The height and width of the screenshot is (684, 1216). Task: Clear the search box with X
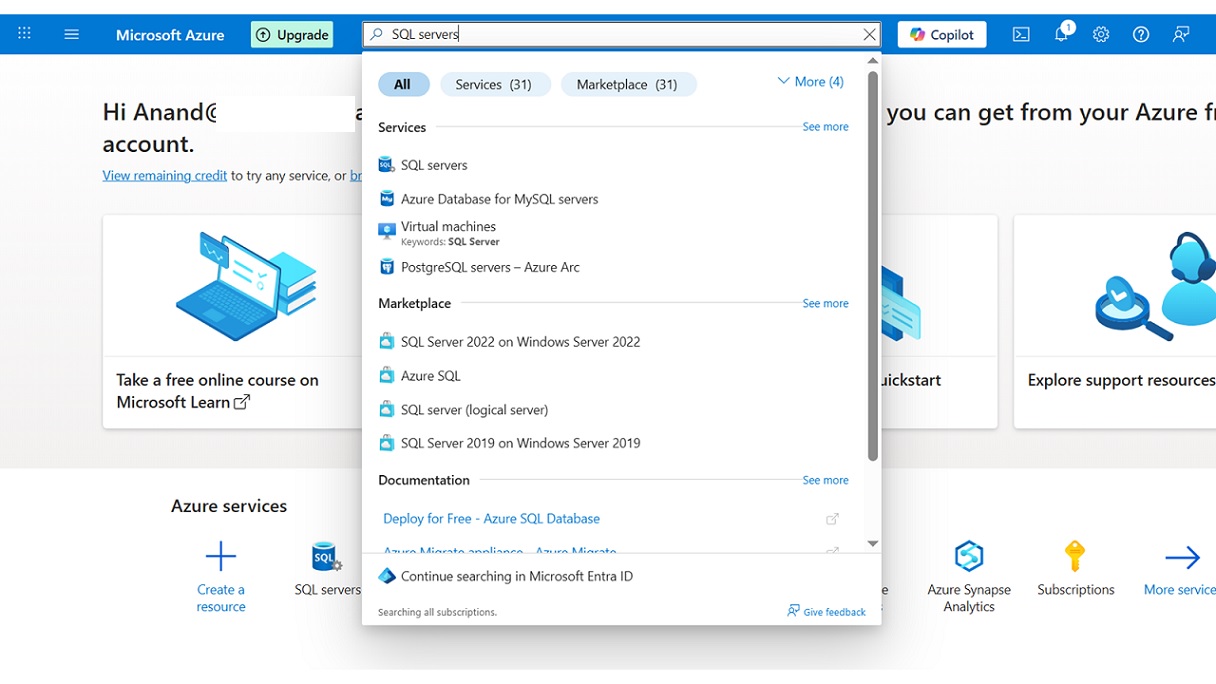(x=869, y=34)
